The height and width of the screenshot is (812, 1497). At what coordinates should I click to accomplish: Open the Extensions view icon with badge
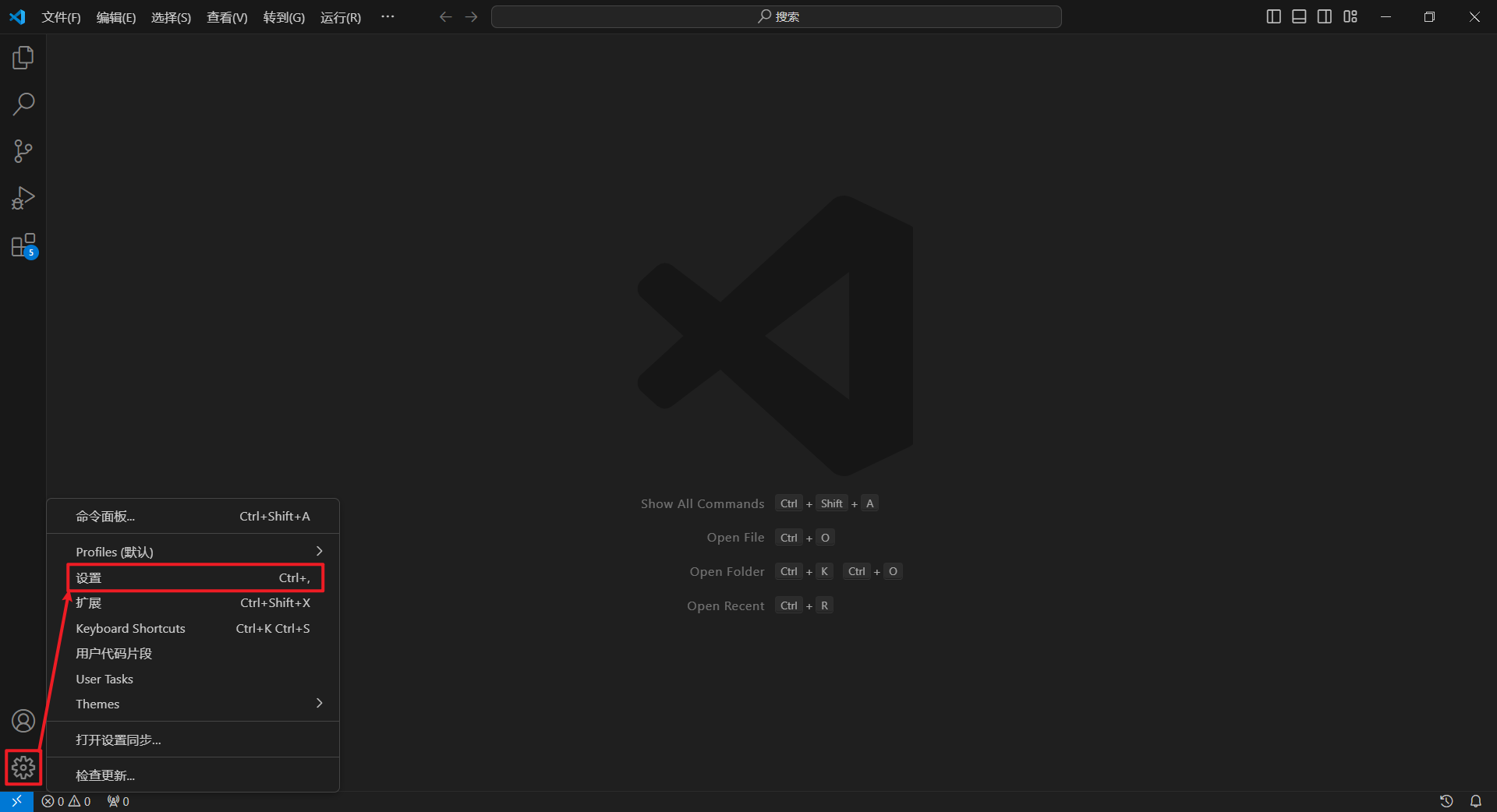(24, 245)
